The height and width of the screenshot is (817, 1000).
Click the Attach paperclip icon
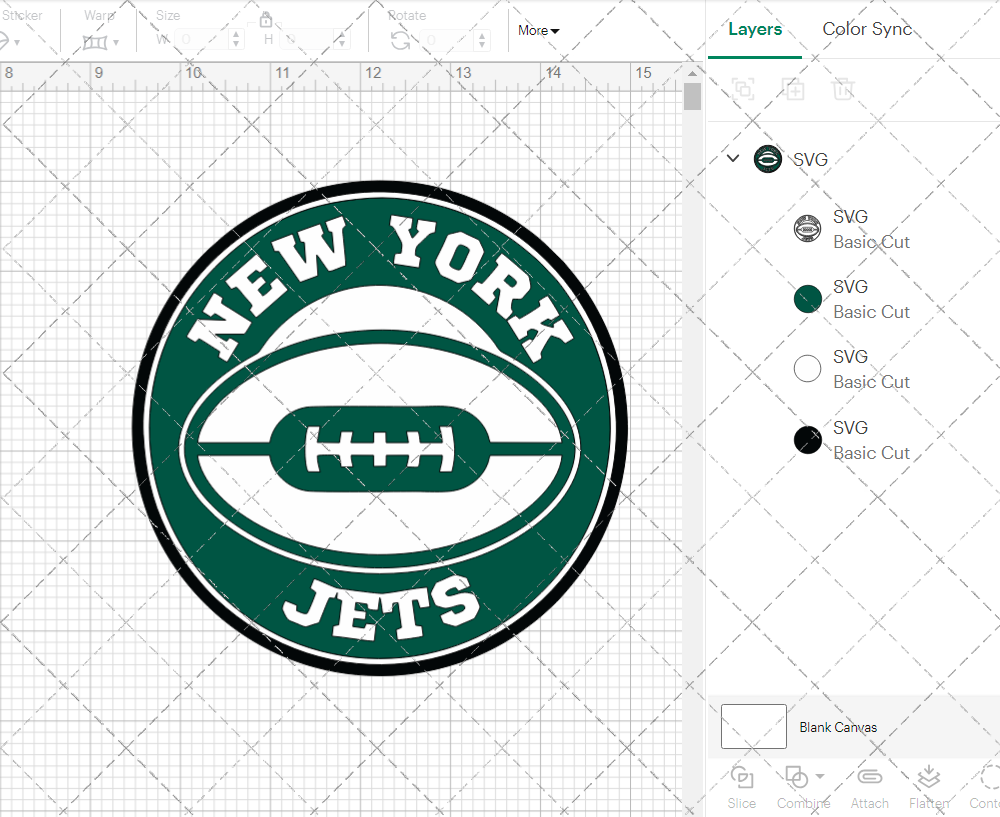coord(869,777)
